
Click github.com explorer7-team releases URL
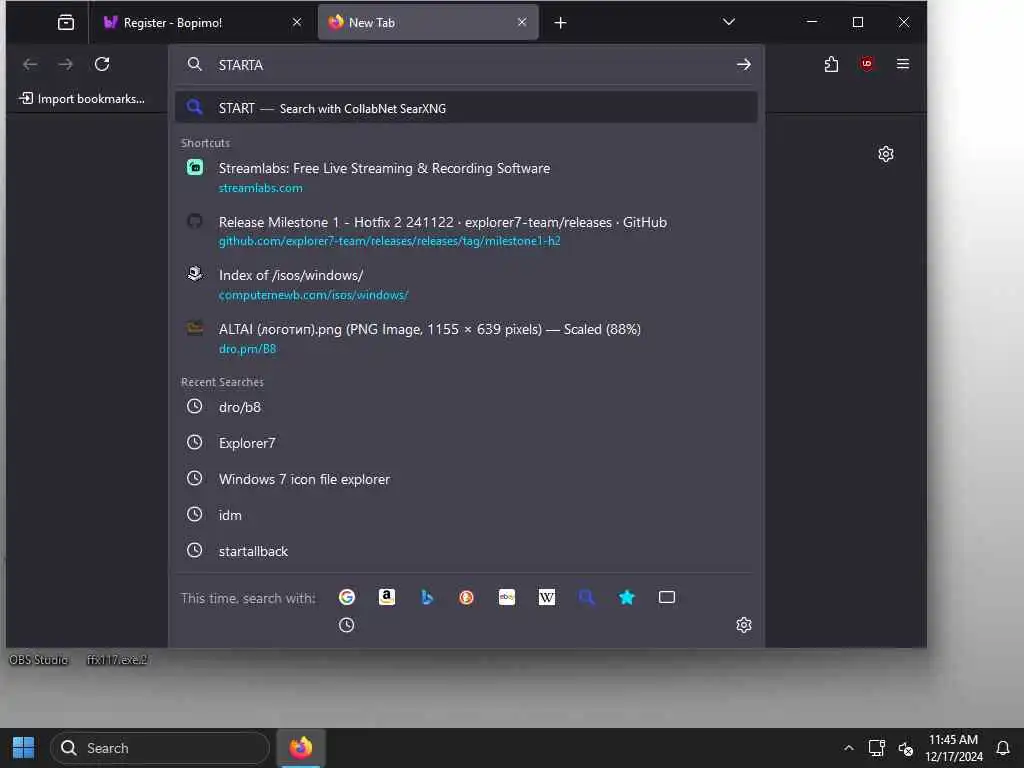pos(390,241)
